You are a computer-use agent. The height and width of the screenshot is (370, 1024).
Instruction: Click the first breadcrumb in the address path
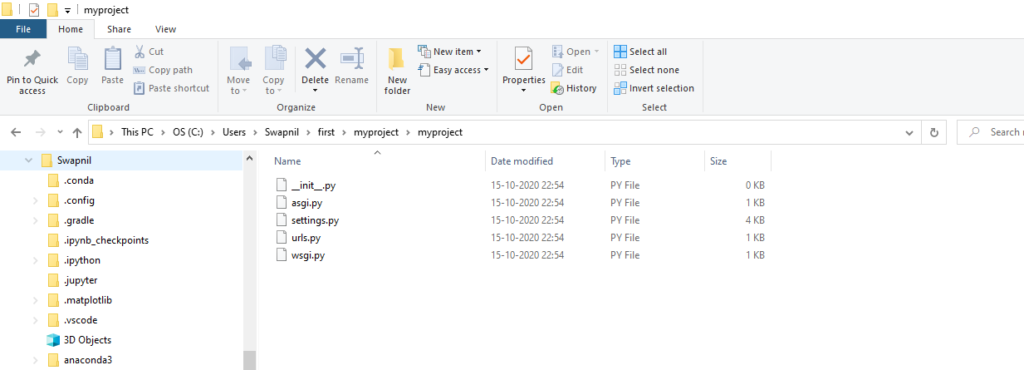[137, 132]
